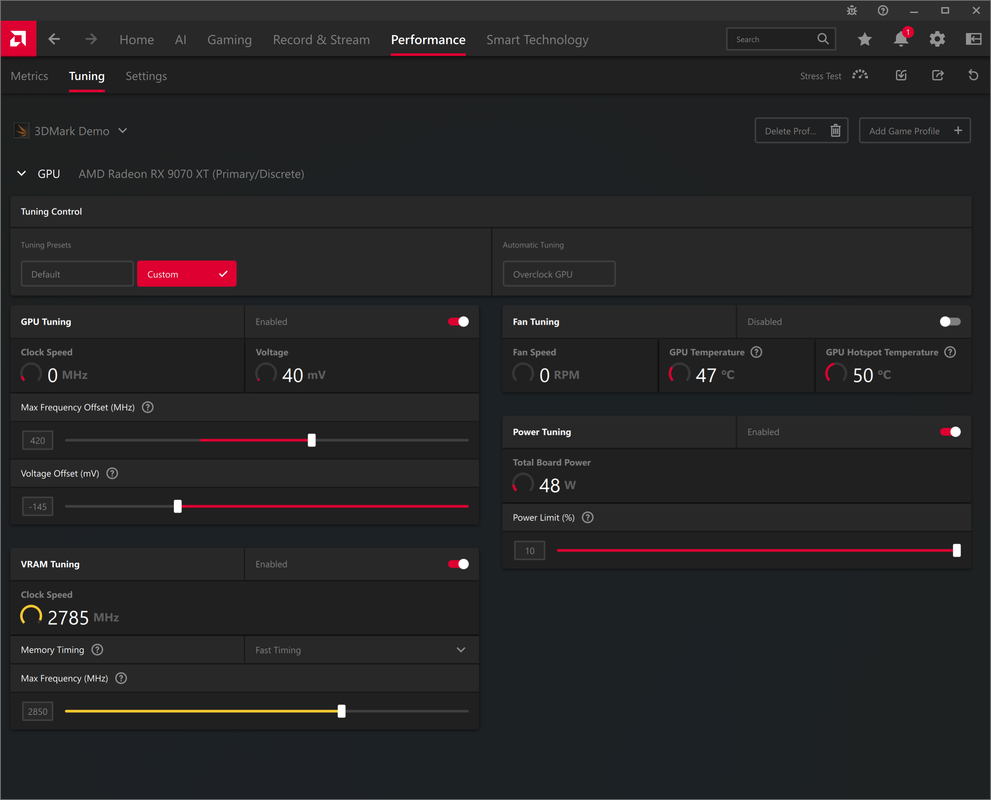Viewport: 991px width, 800px height.
Task: Enable the Fan Tuning switch
Action: 950,322
